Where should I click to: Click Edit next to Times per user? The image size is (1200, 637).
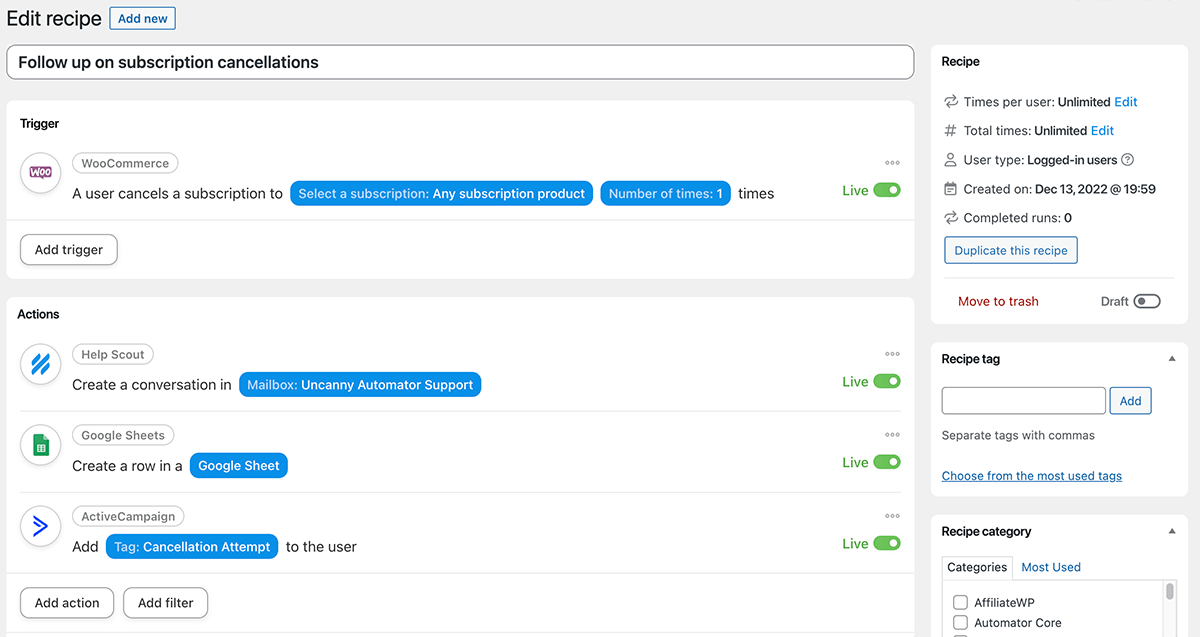(x=1126, y=102)
